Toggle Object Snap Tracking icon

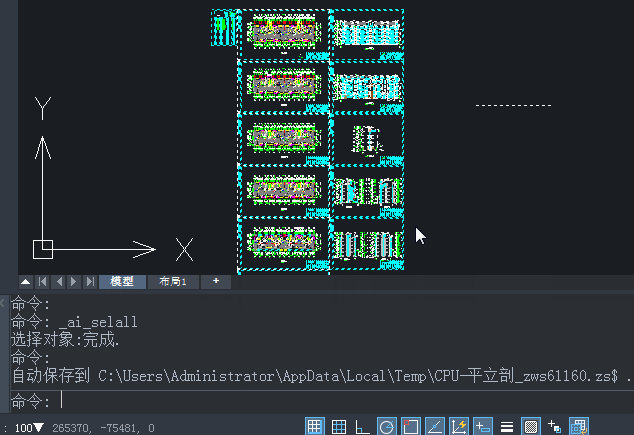click(435, 427)
